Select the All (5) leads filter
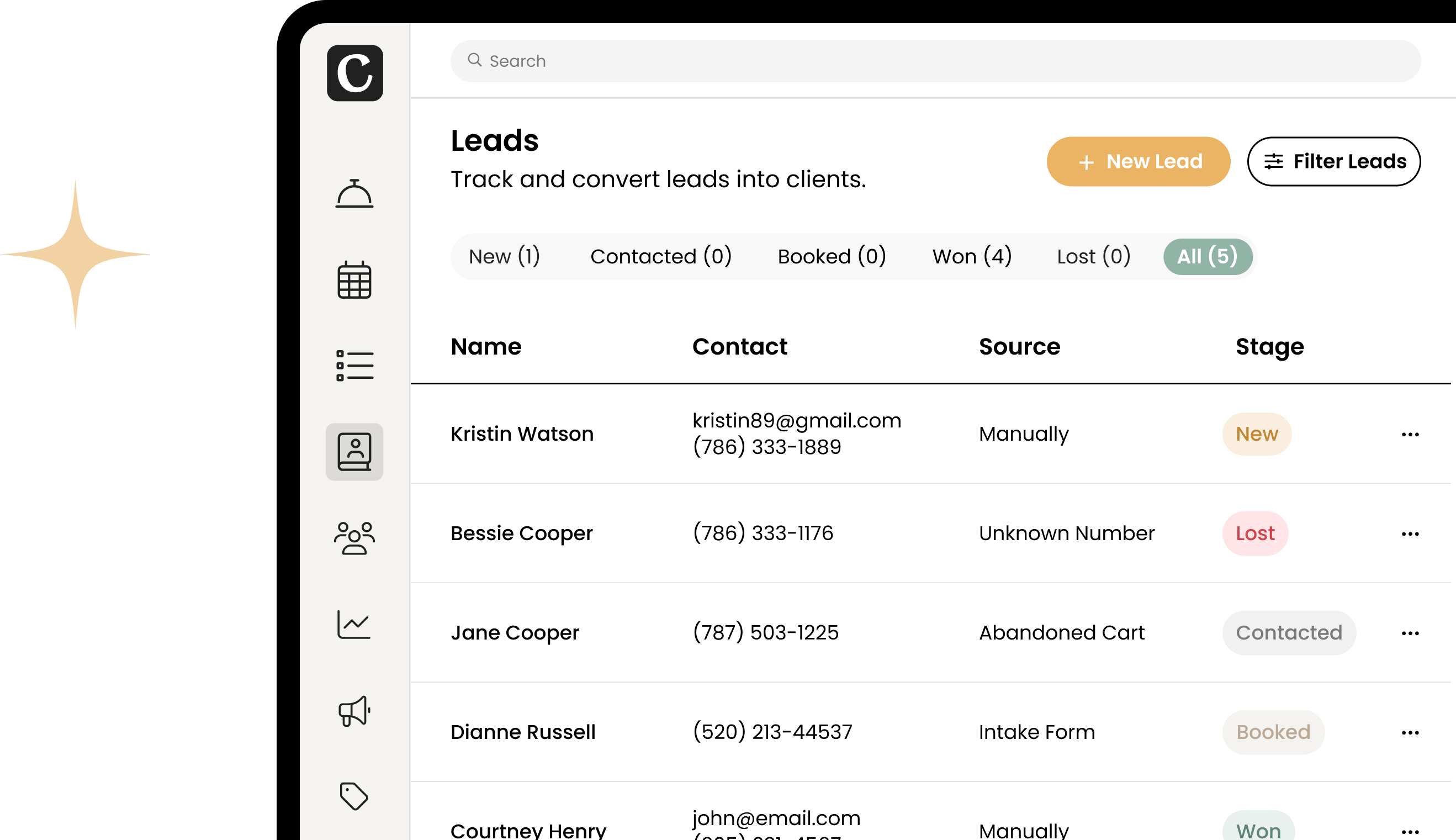Image resolution: width=1456 pixels, height=840 pixels. click(x=1207, y=256)
